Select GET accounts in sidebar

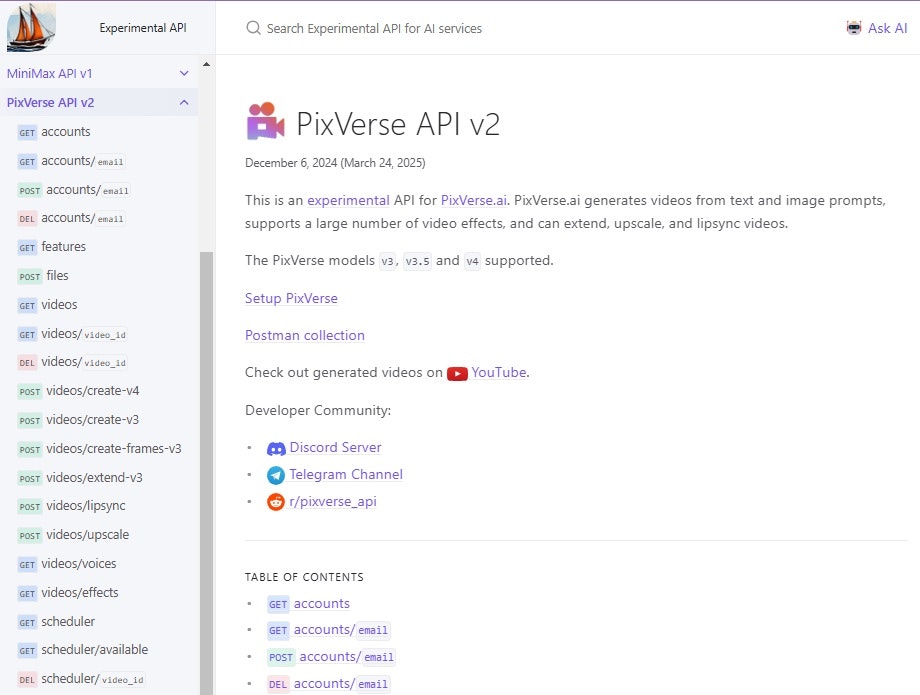point(54,132)
